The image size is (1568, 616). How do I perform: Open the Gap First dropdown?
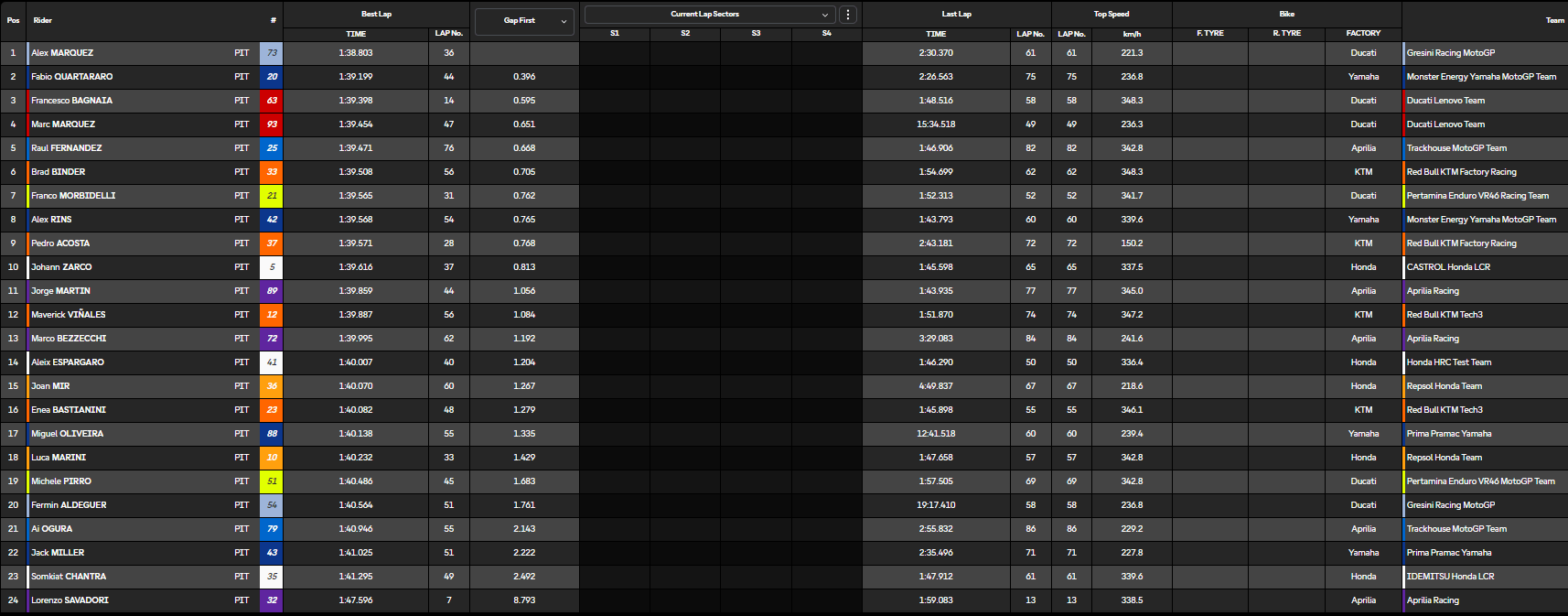[524, 21]
